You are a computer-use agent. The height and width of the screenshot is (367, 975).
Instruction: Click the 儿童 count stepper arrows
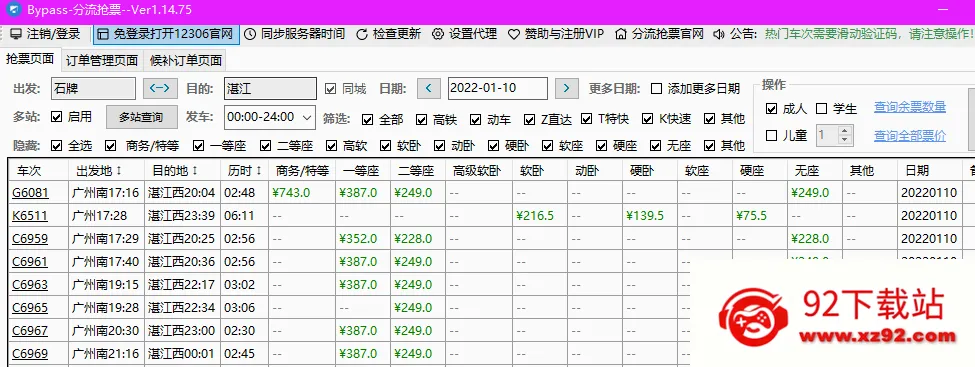pyautogui.click(x=844, y=135)
